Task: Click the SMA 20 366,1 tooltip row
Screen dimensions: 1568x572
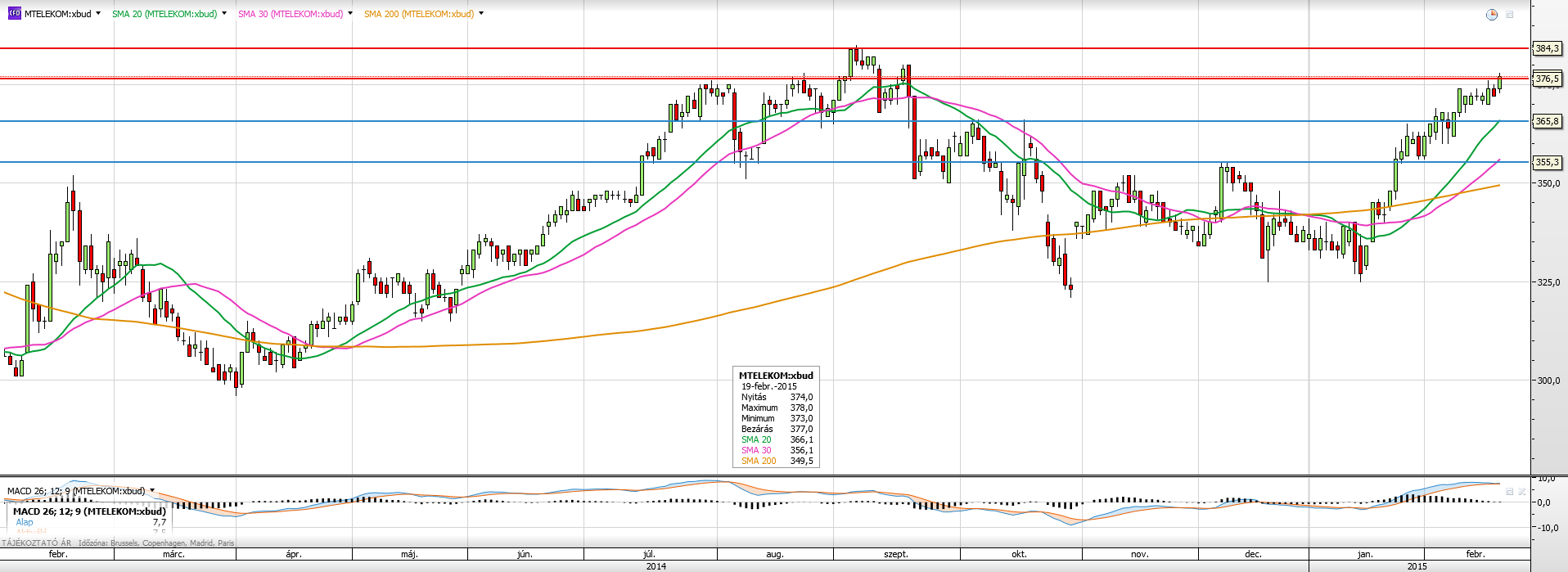Action: [777, 439]
